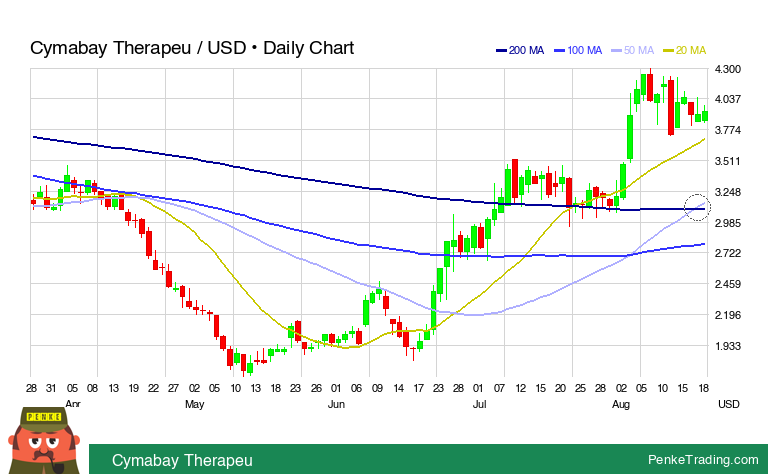The image size is (768, 474).
Task: Click the first date label 28 on axis
Action: point(31,388)
